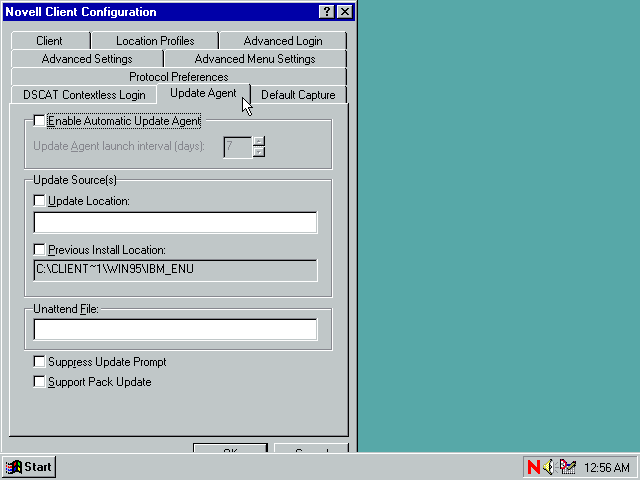
Task: Switch to Location Profiles tab
Action: (x=155, y=41)
